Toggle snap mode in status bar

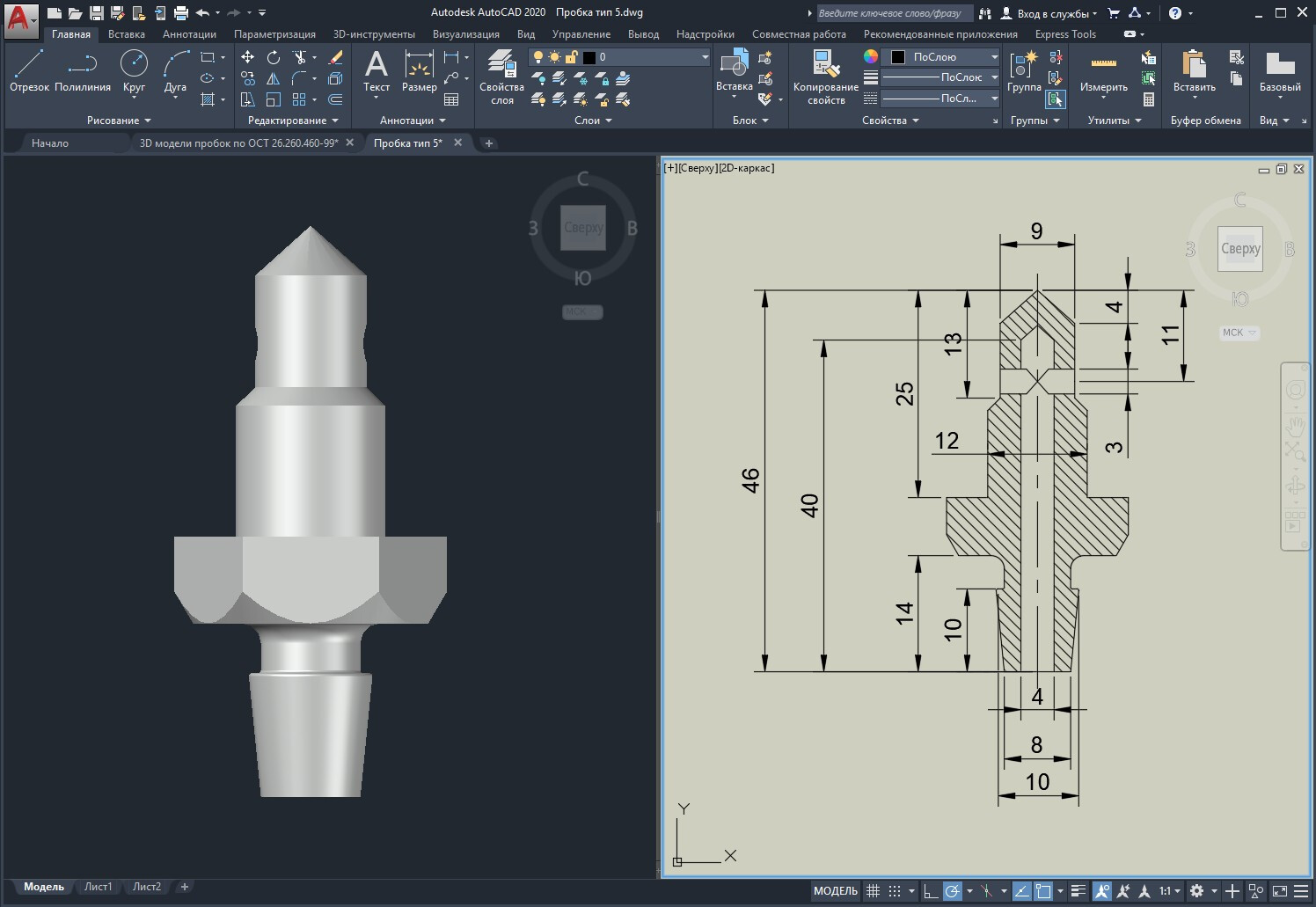point(895,891)
